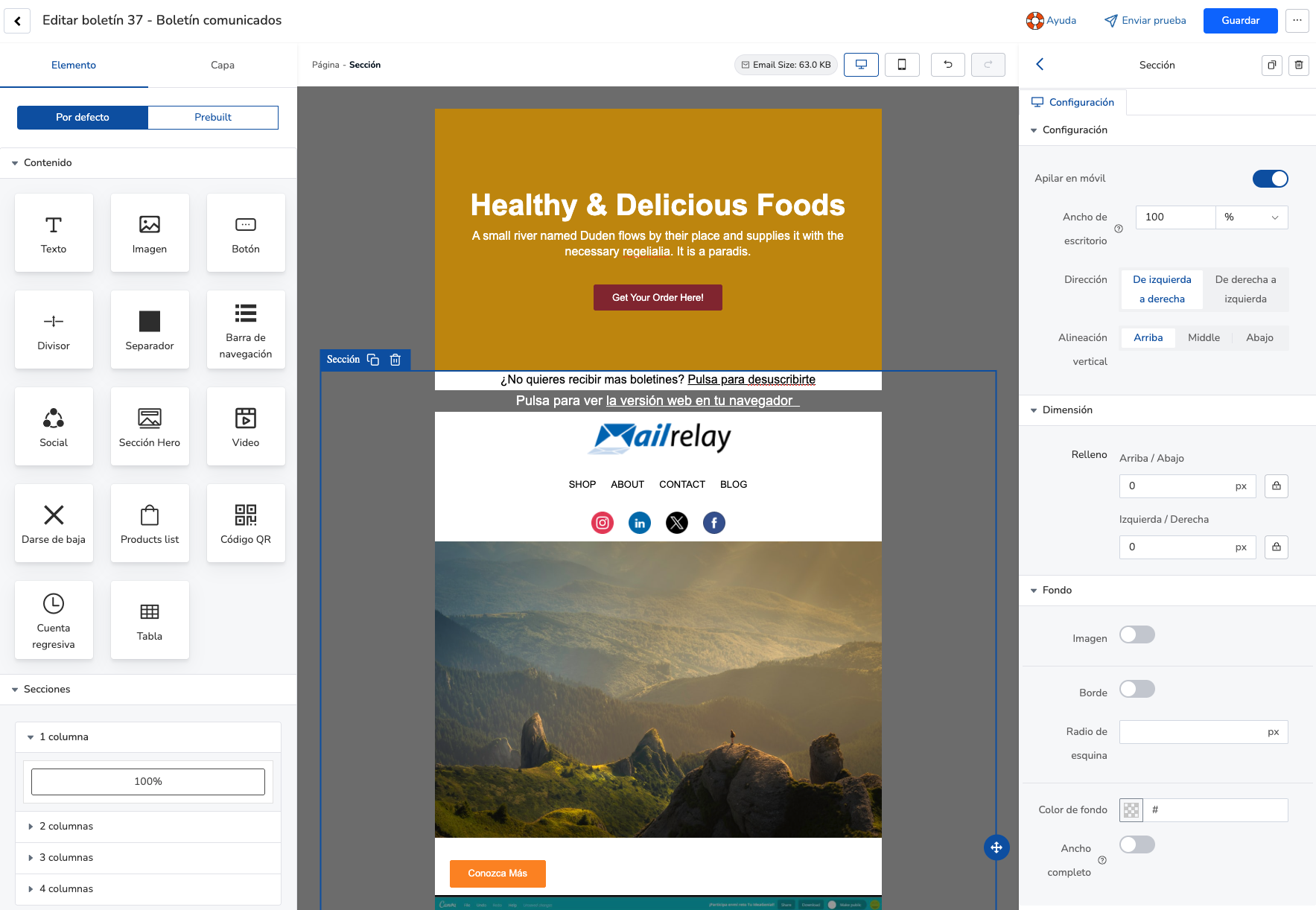This screenshot has width=1316, height=910.
Task: Switch to the Capa tab
Action: [x=222, y=66]
